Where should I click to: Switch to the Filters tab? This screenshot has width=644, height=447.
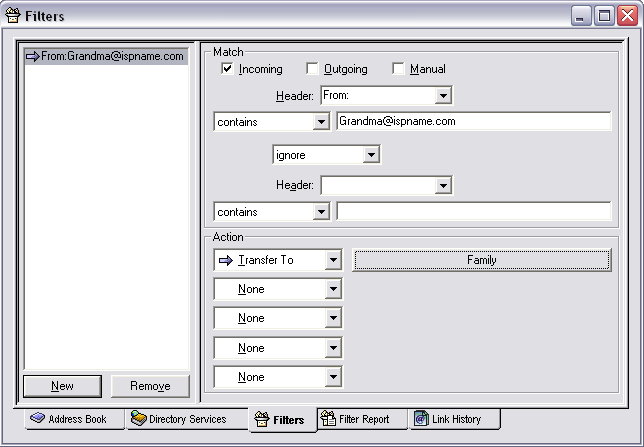click(x=280, y=420)
